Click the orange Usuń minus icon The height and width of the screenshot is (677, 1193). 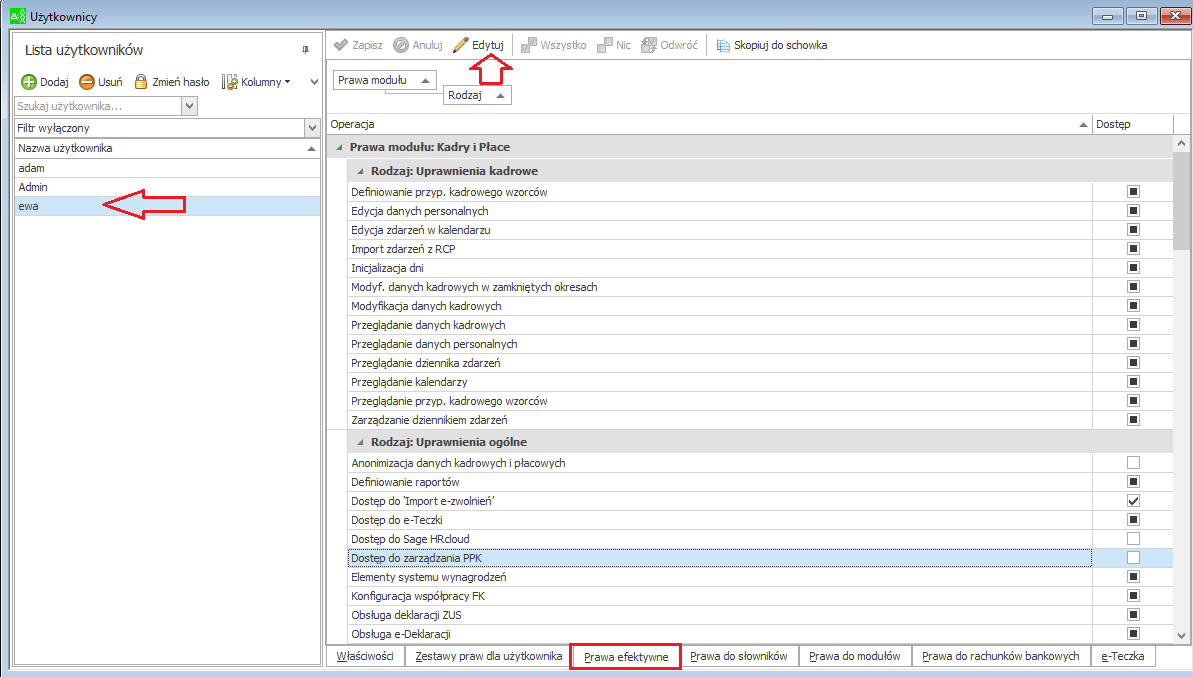coord(87,81)
